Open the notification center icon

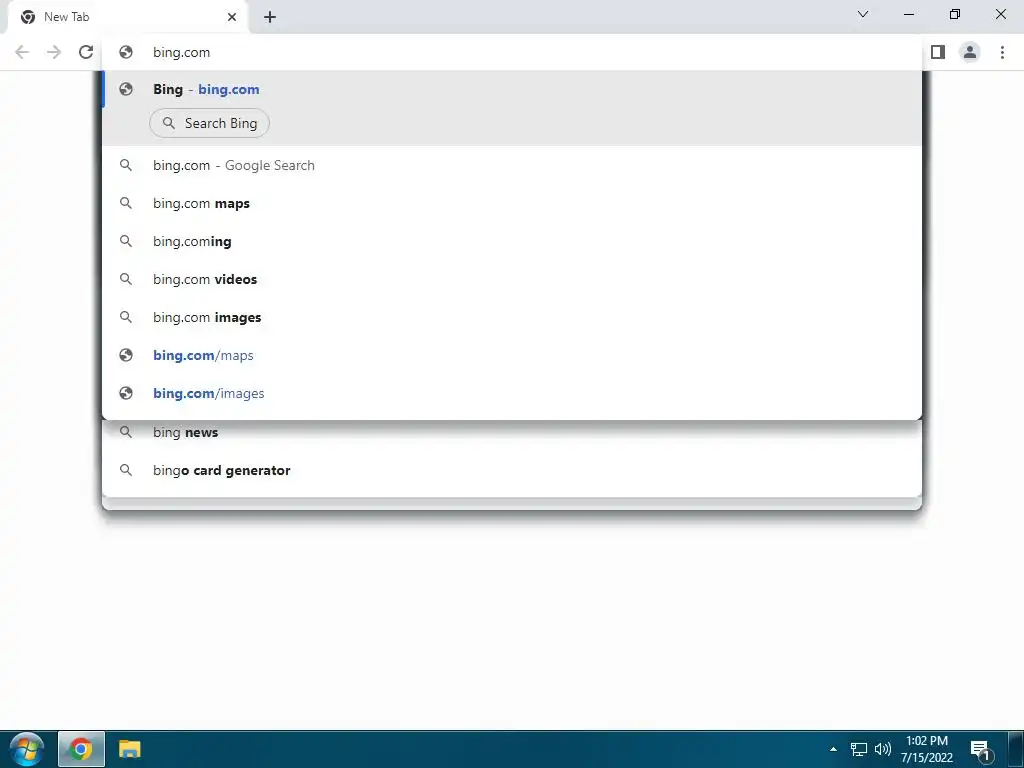coord(981,750)
